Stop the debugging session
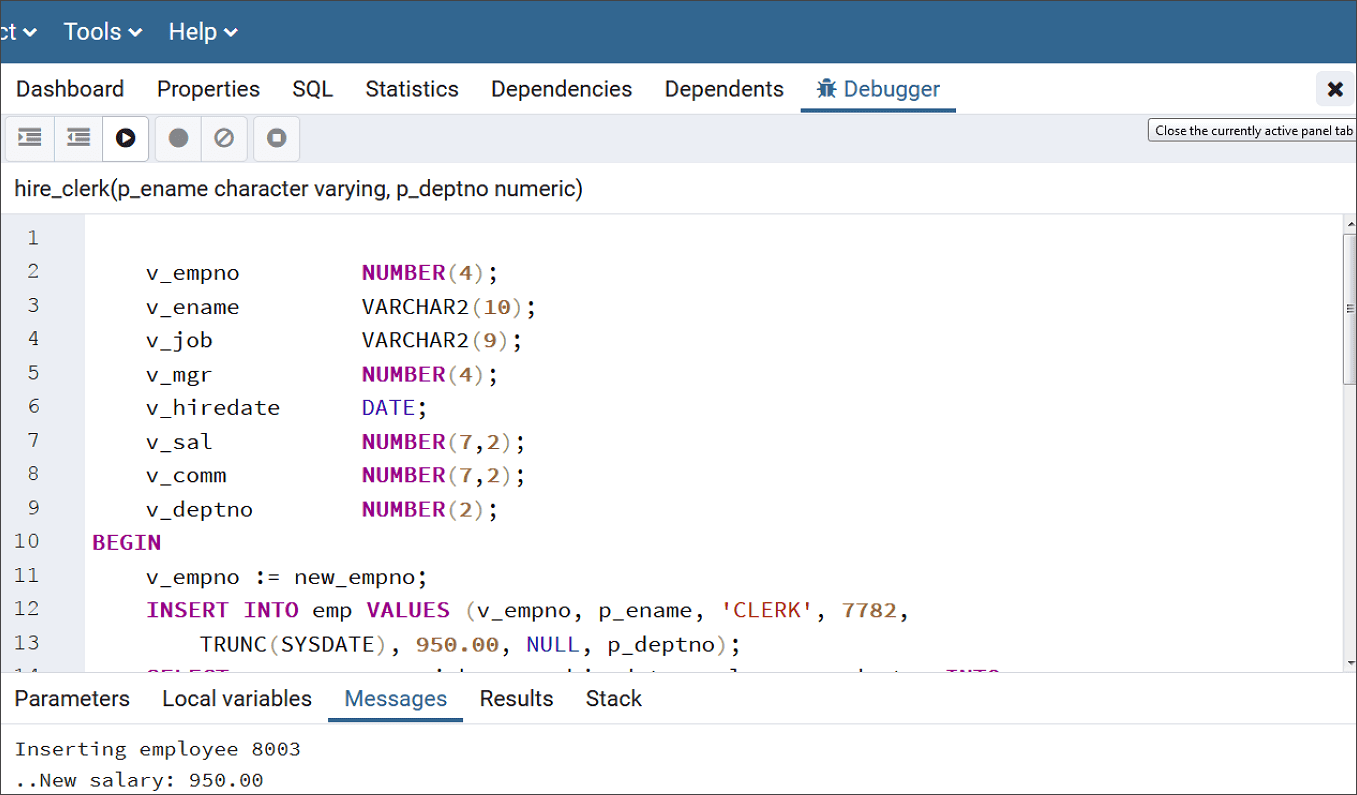 (x=275, y=138)
